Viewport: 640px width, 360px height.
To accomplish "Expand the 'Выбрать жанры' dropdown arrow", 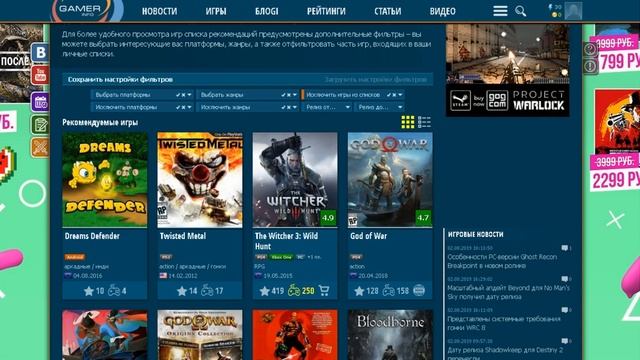I will tap(294, 95).
